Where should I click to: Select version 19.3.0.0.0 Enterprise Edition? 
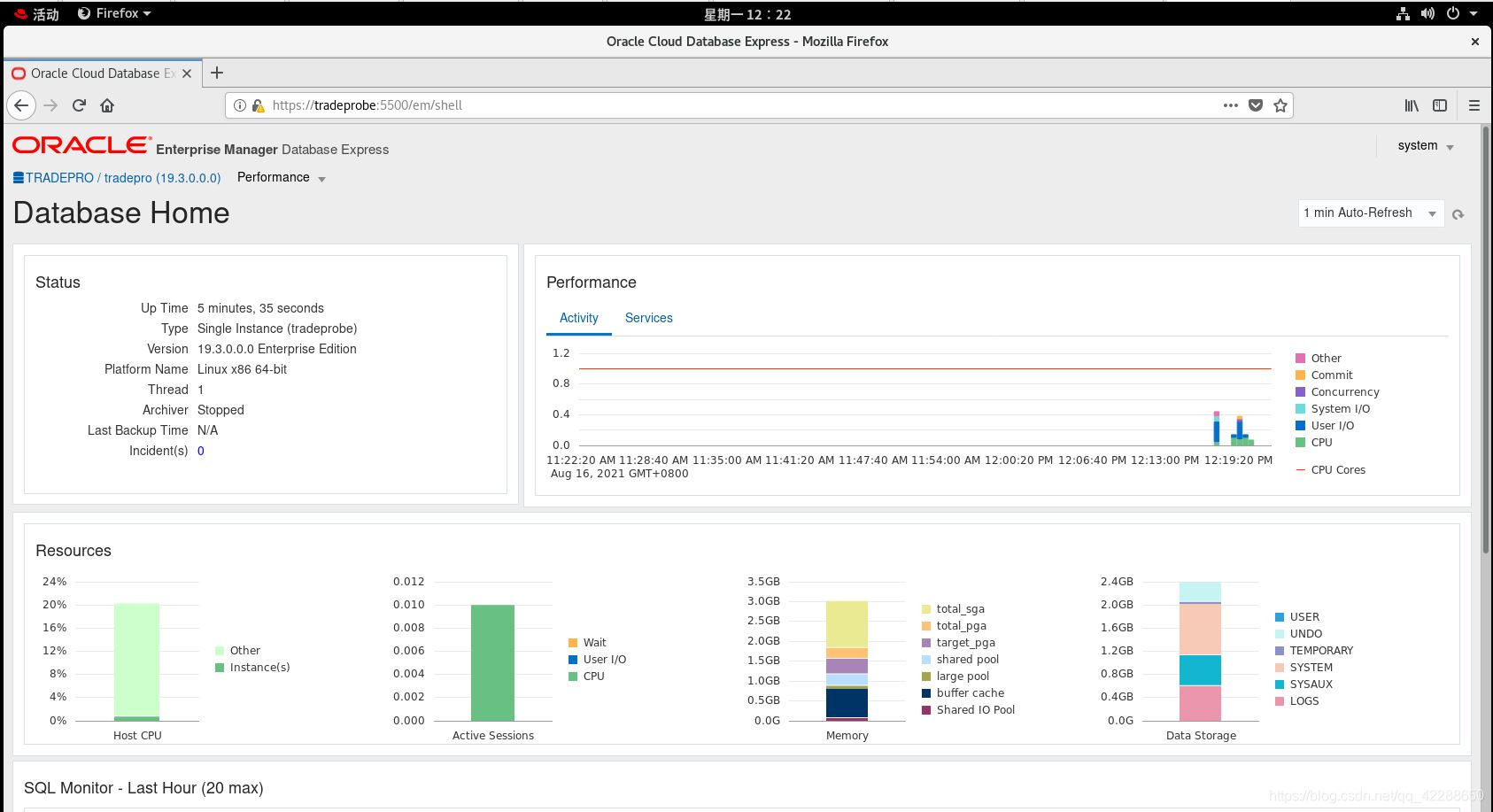coord(277,349)
